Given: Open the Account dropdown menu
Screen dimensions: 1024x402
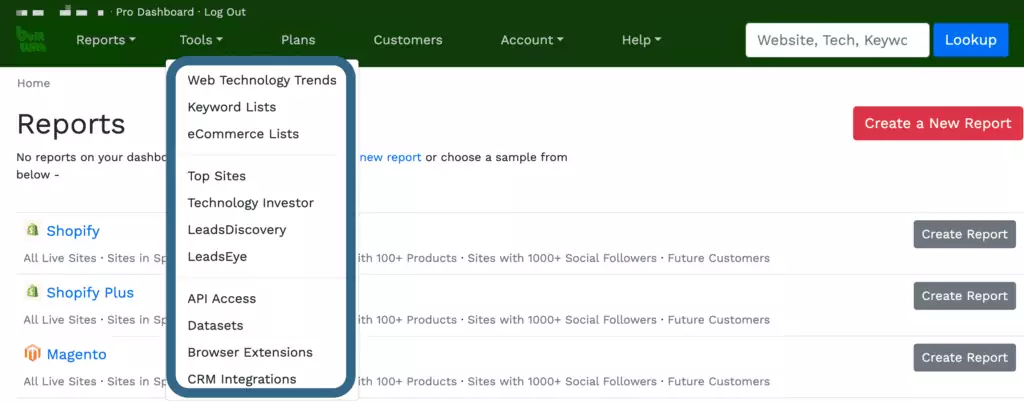Looking at the screenshot, I should tap(532, 40).
